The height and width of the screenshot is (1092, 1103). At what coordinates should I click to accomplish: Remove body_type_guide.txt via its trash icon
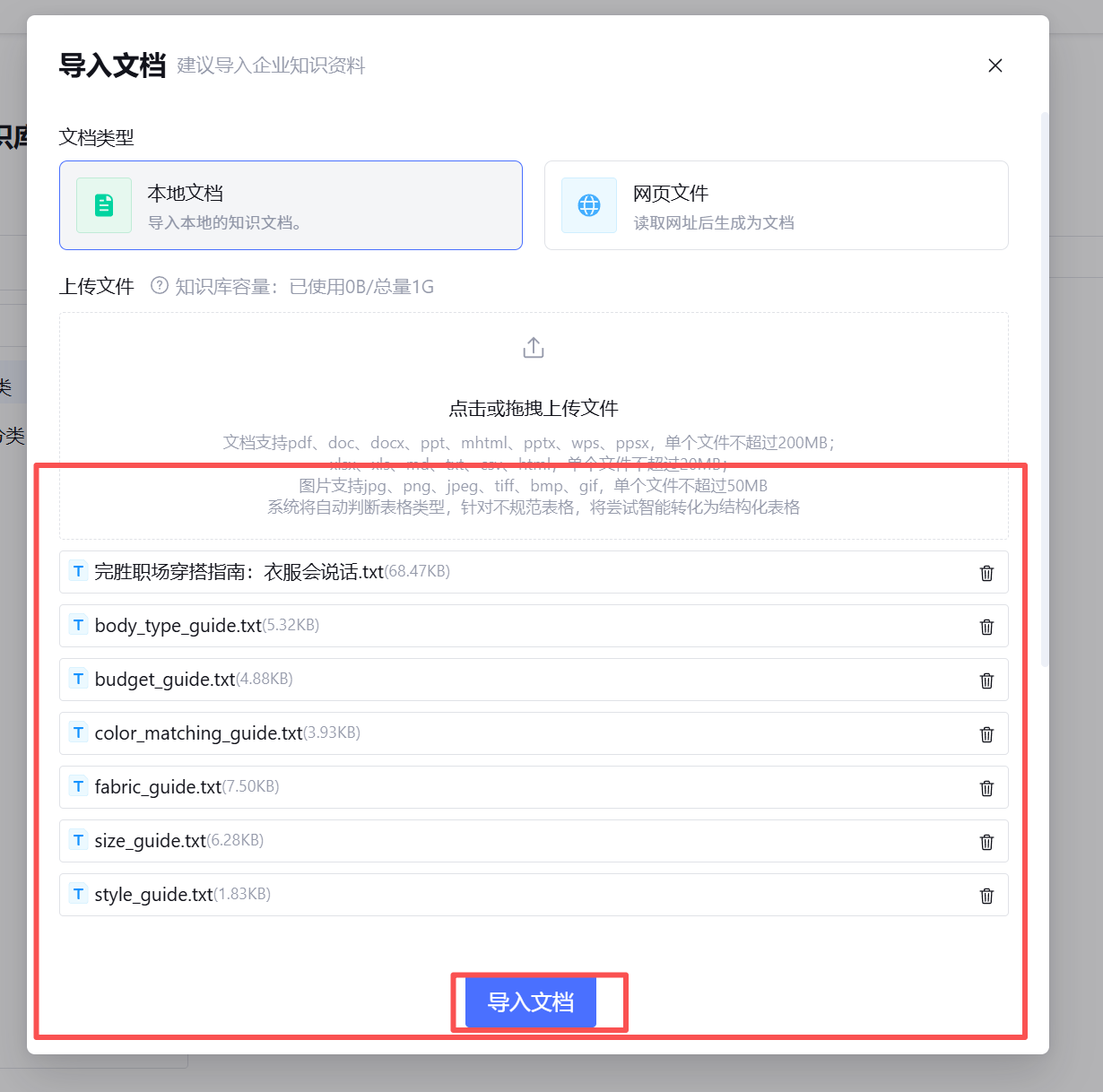(986, 627)
